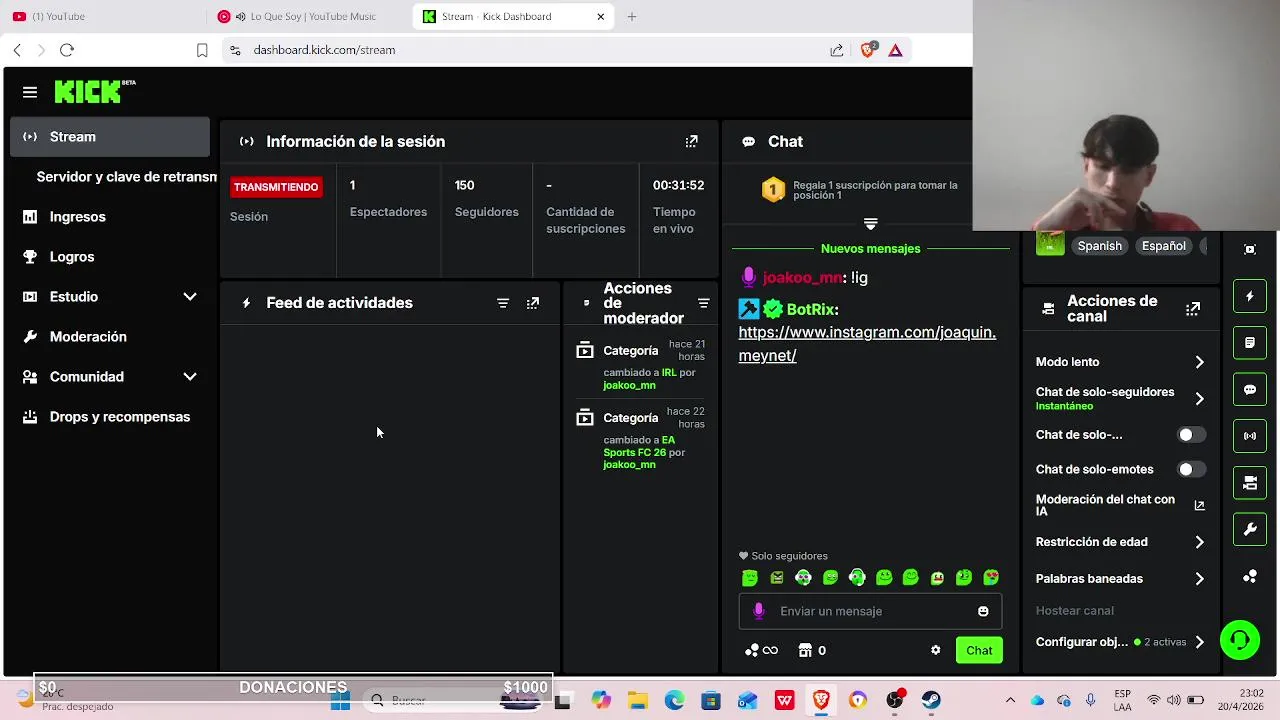Screen dimensions: 1280x720
Task: Open the hamburger menu beside the Kick logo
Action: (x=30, y=92)
